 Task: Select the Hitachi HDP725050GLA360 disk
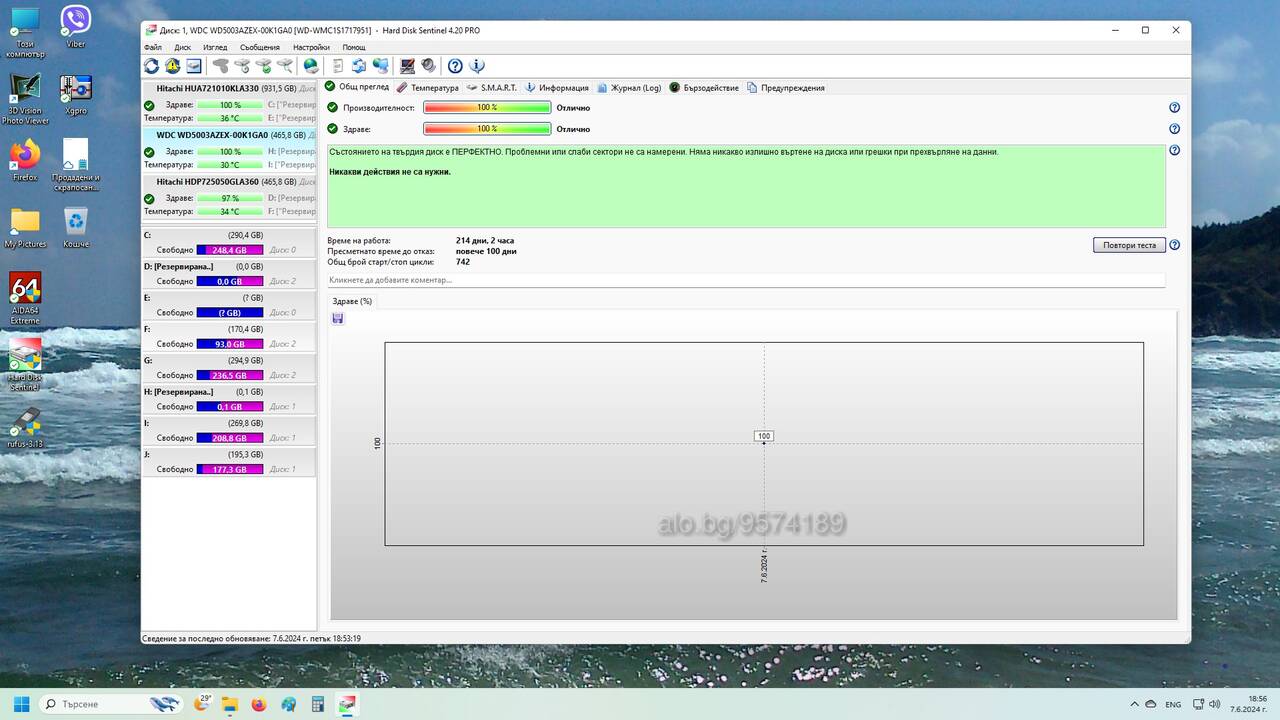(x=229, y=197)
